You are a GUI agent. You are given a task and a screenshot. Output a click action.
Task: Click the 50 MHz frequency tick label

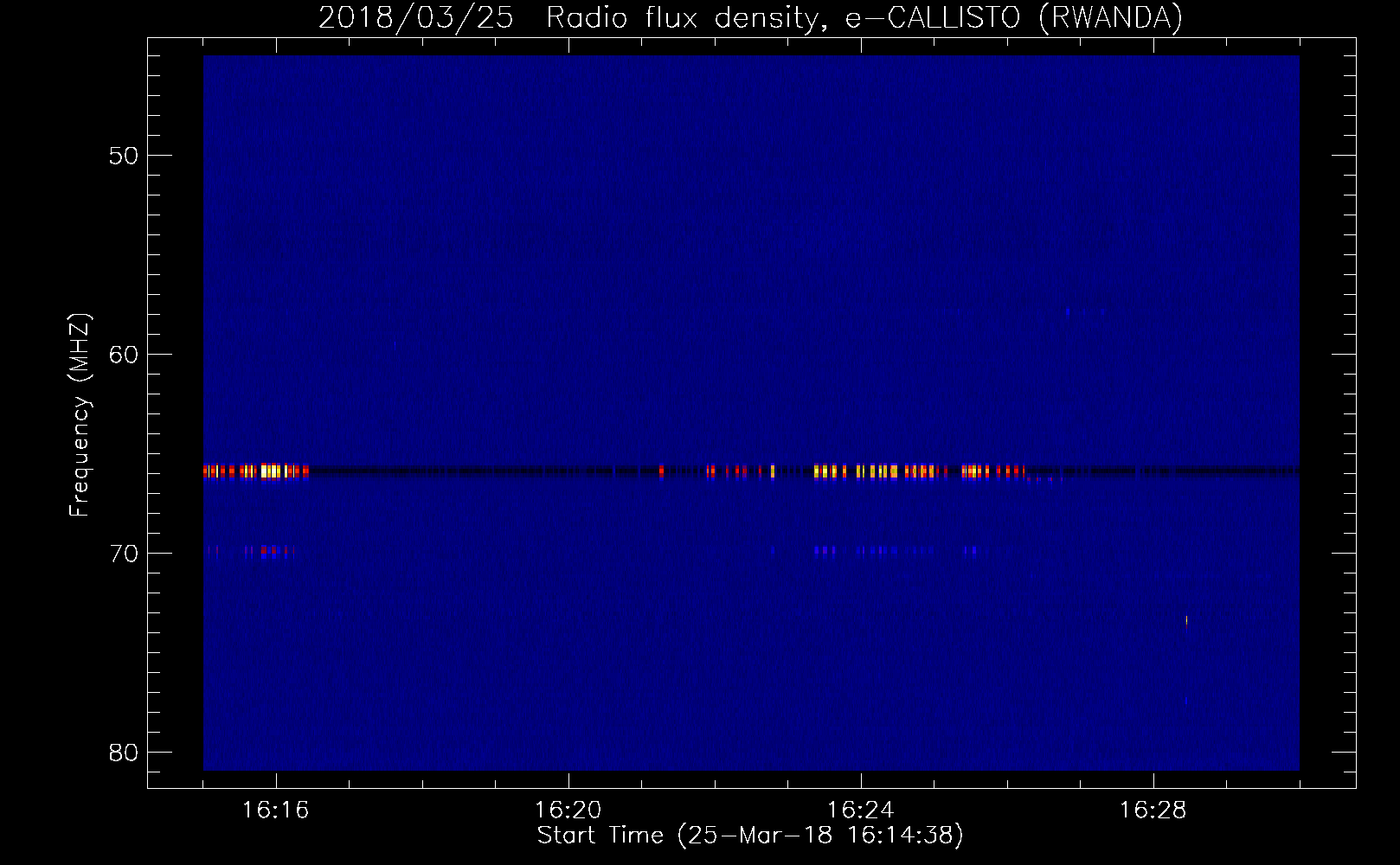(124, 156)
